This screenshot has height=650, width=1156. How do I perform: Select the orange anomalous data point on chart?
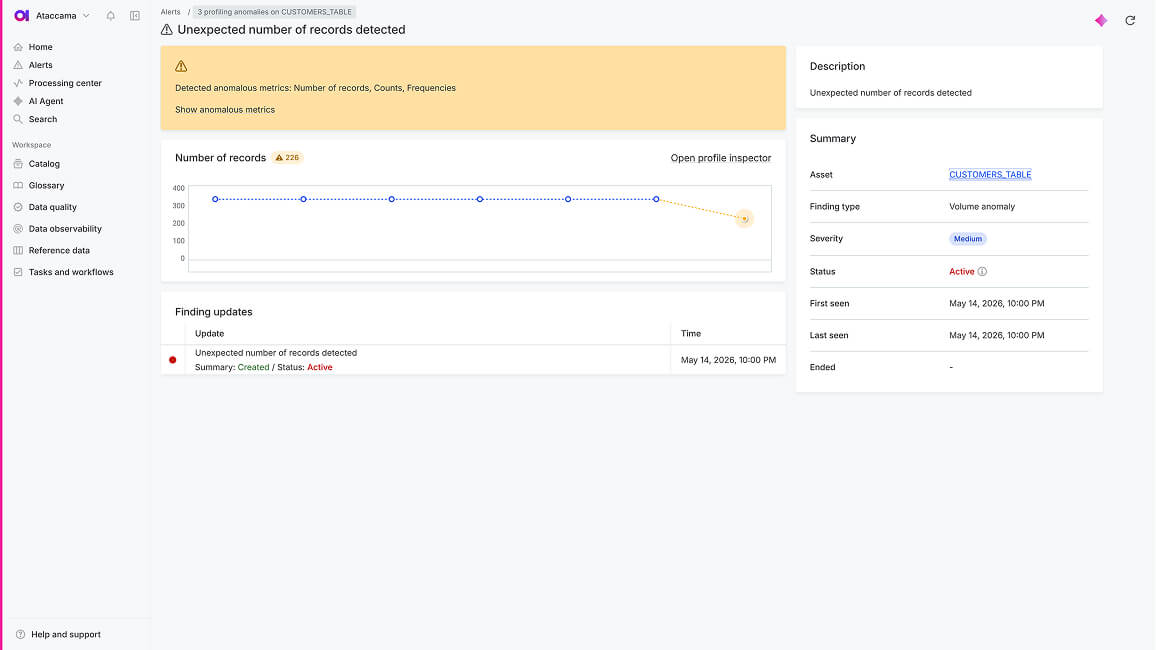(x=745, y=219)
